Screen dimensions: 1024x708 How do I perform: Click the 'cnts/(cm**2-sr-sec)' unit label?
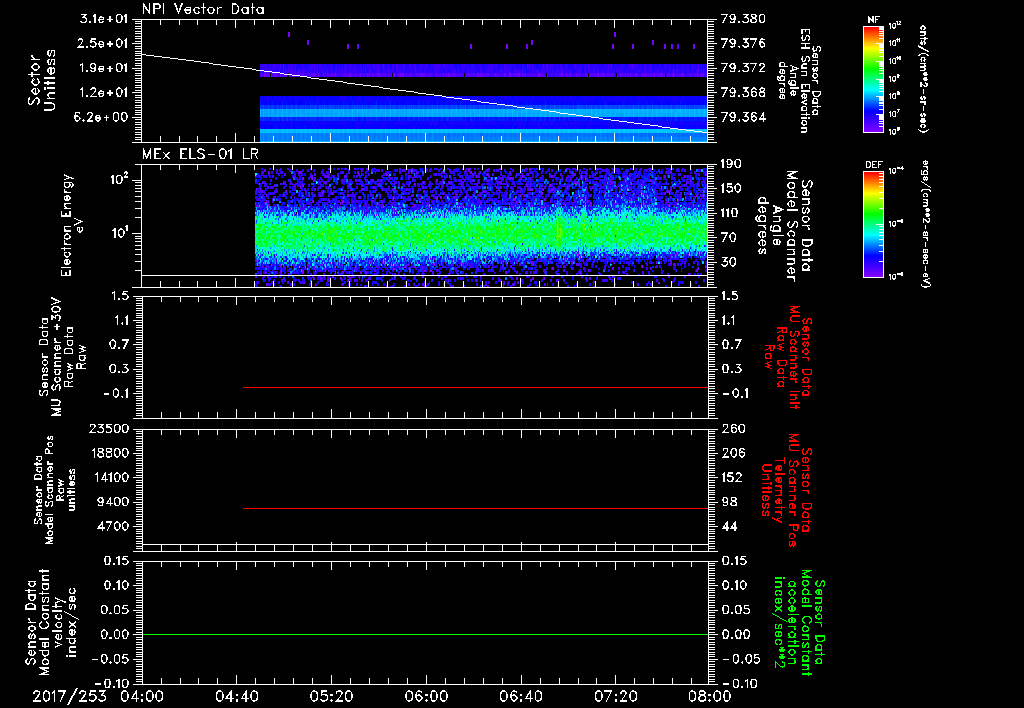[x=923, y=79]
